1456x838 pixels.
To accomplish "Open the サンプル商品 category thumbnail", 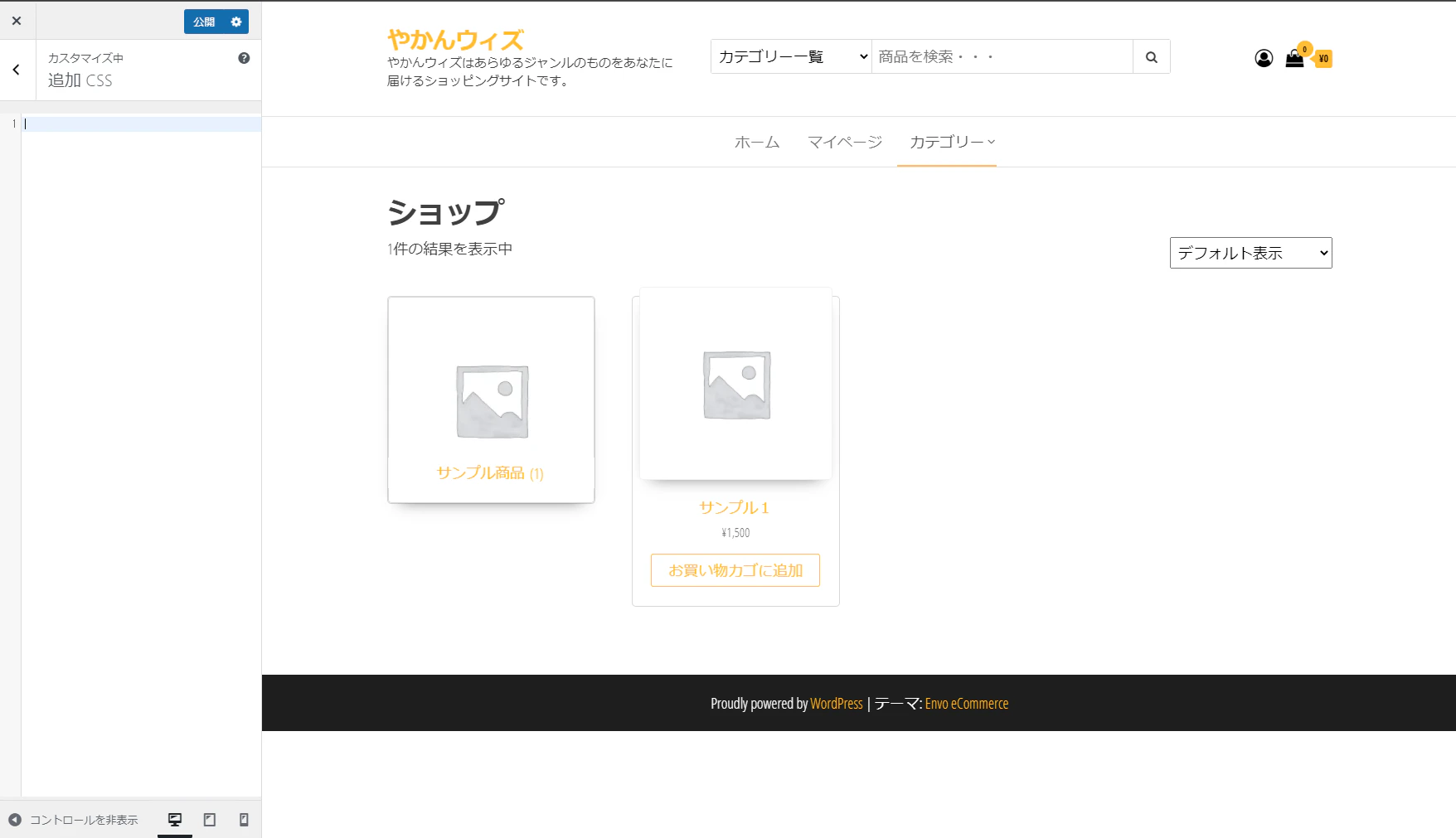I will [x=491, y=400].
